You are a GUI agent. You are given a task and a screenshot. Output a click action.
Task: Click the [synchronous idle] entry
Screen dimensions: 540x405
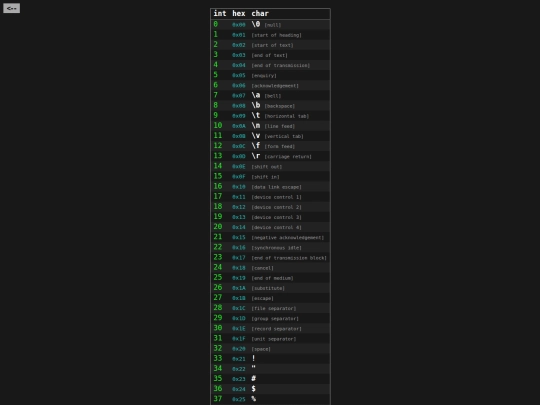(277, 248)
